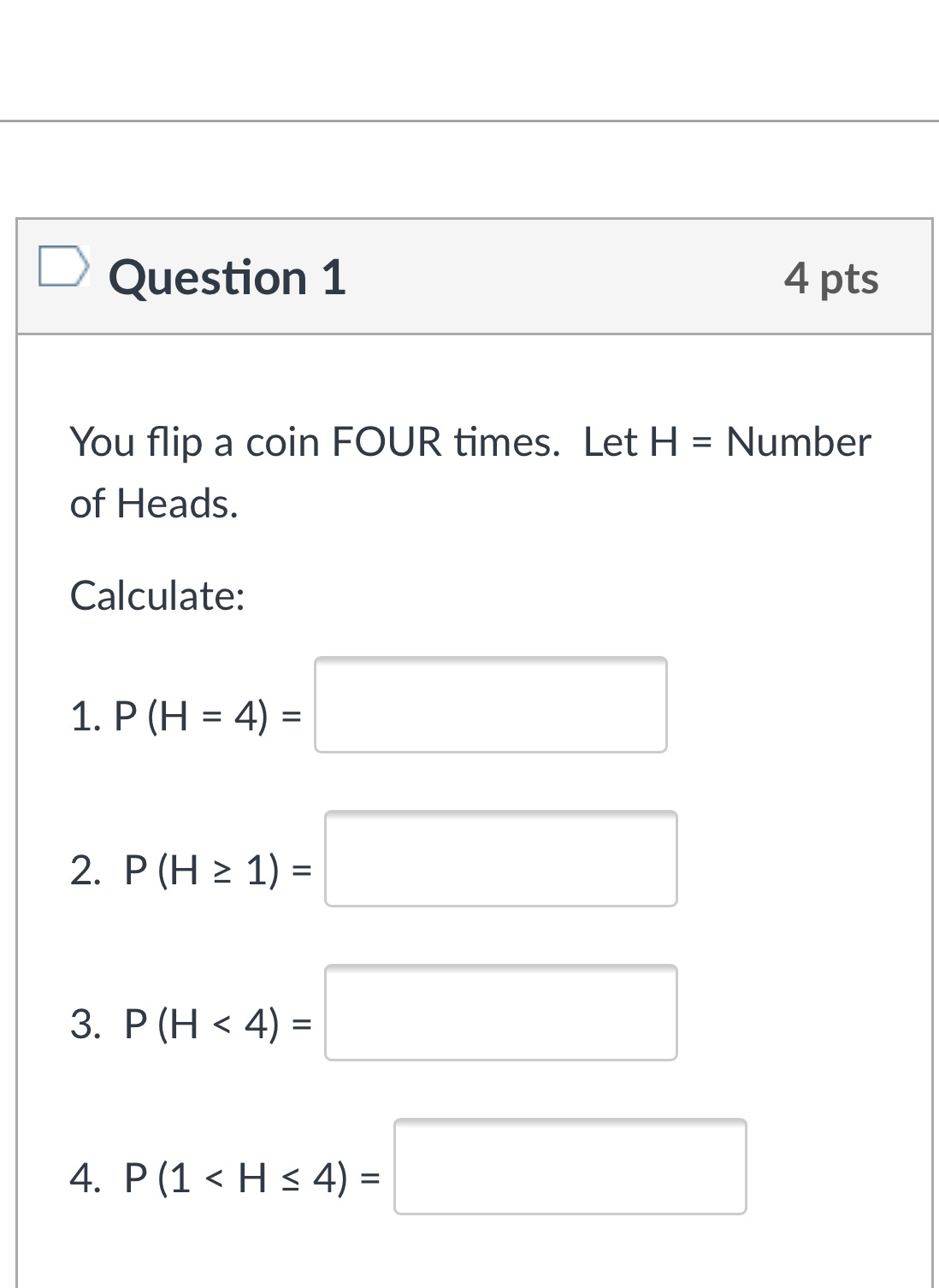Select the P (H < 4) input box
939x1288 pixels.
pos(500,1013)
